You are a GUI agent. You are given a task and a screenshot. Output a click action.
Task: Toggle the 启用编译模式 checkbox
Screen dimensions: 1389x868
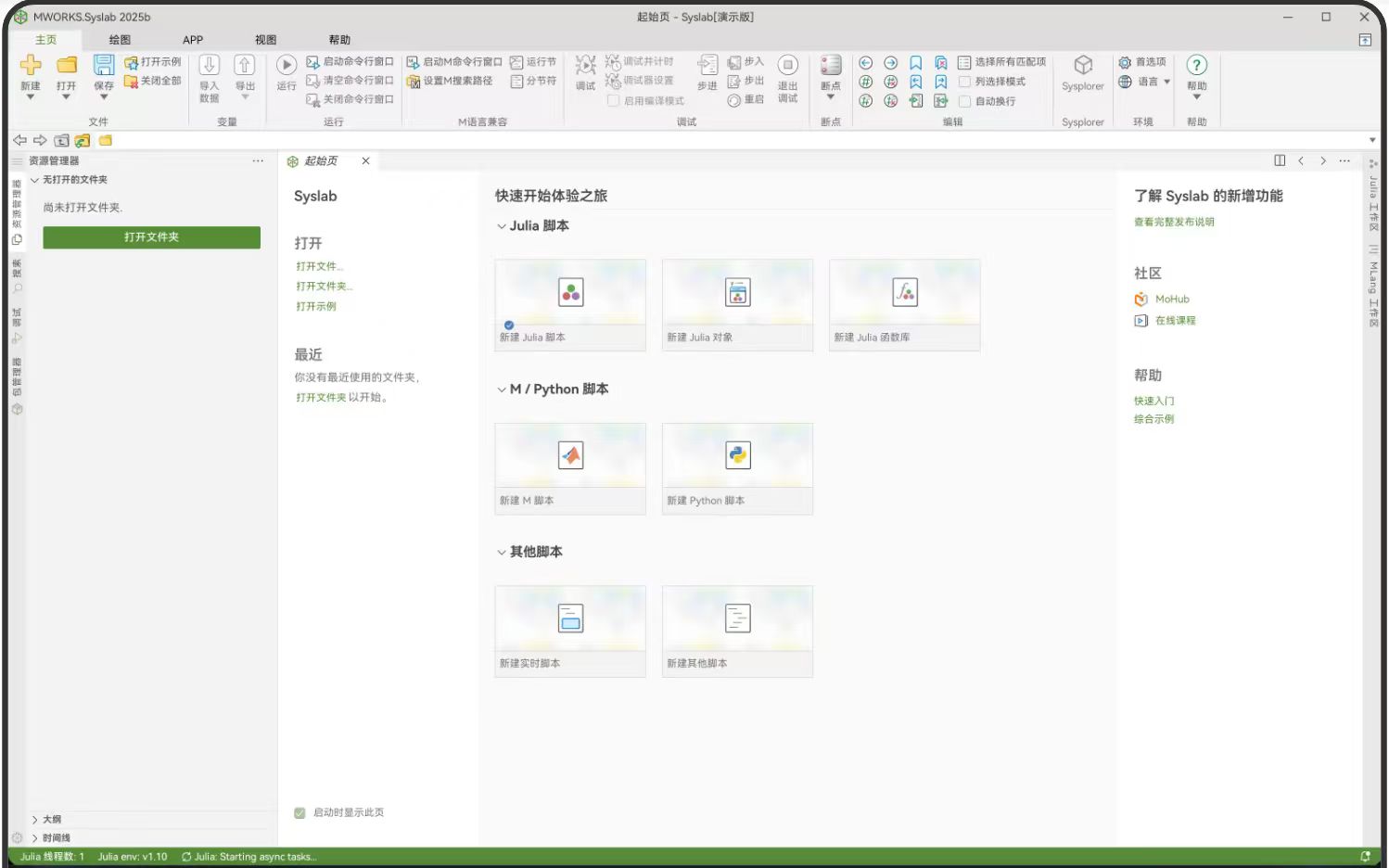point(613,101)
